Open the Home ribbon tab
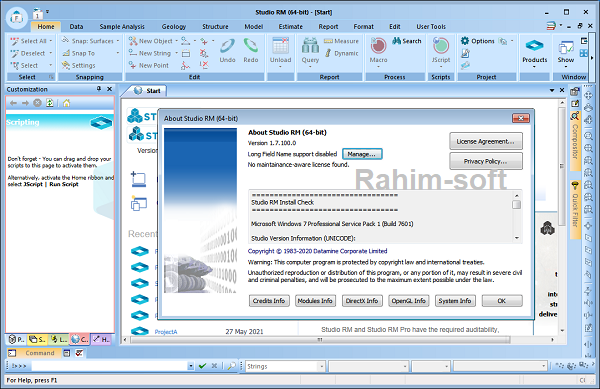Image resolution: width=600 pixels, height=389 pixels. pos(46,26)
